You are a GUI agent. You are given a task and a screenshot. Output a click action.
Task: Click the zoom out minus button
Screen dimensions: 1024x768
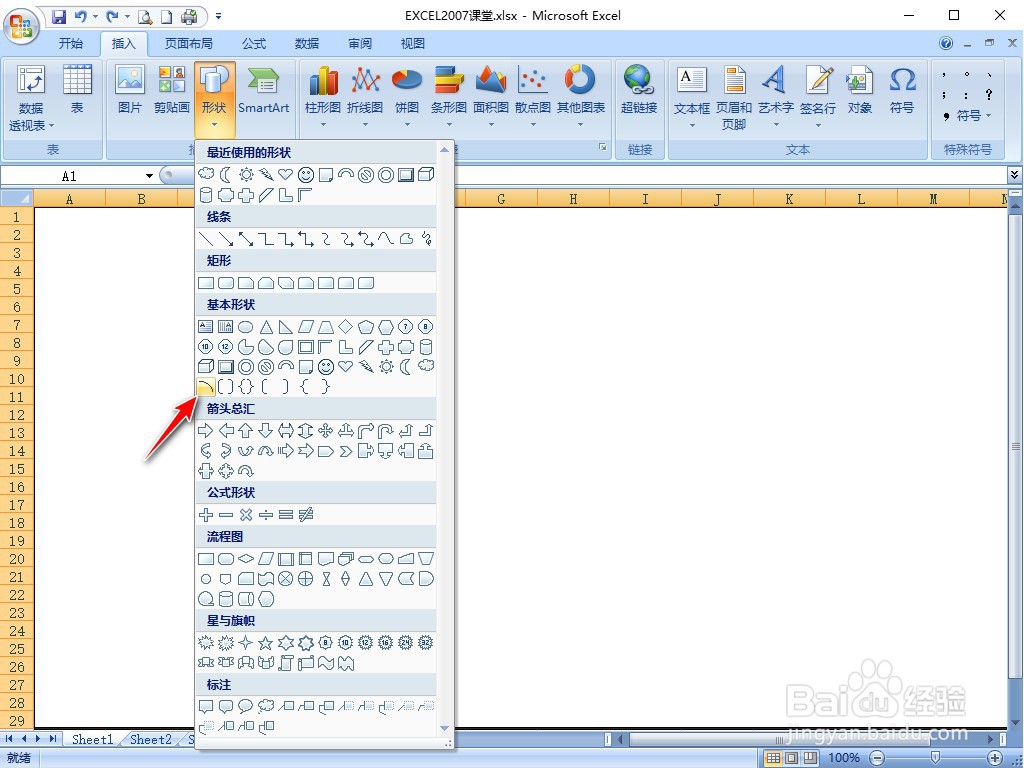pyautogui.click(x=878, y=758)
